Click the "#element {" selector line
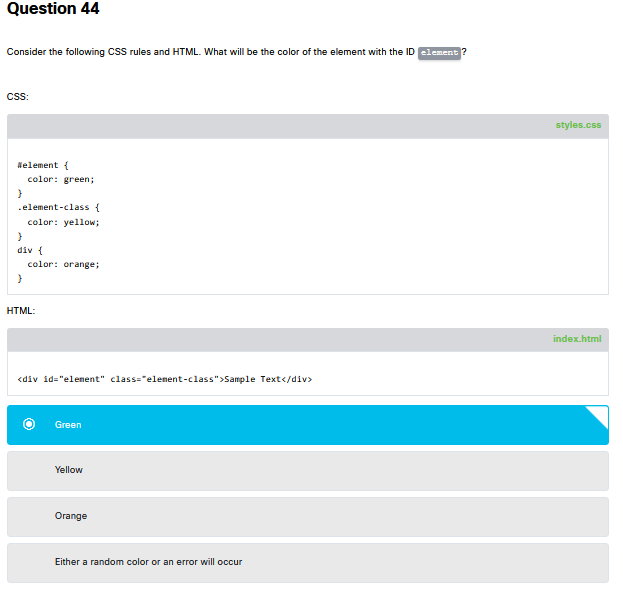Viewport: 623px width, 615px height. coord(42,165)
